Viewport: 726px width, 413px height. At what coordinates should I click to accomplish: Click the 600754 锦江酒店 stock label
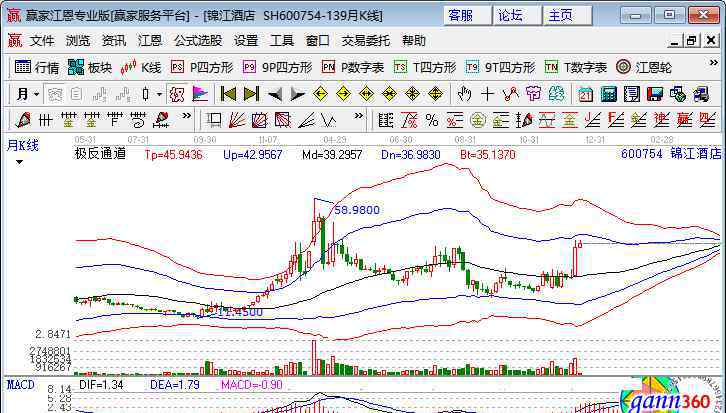[x=671, y=154]
